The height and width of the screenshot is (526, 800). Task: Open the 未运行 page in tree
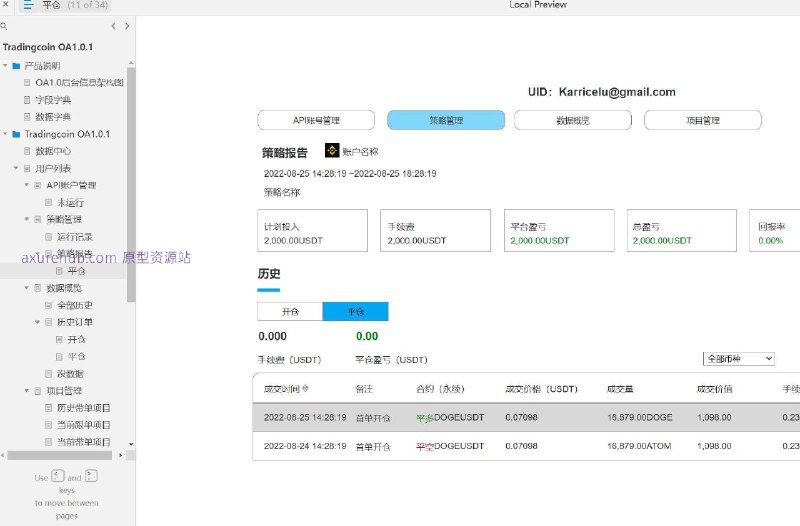(70, 203)
